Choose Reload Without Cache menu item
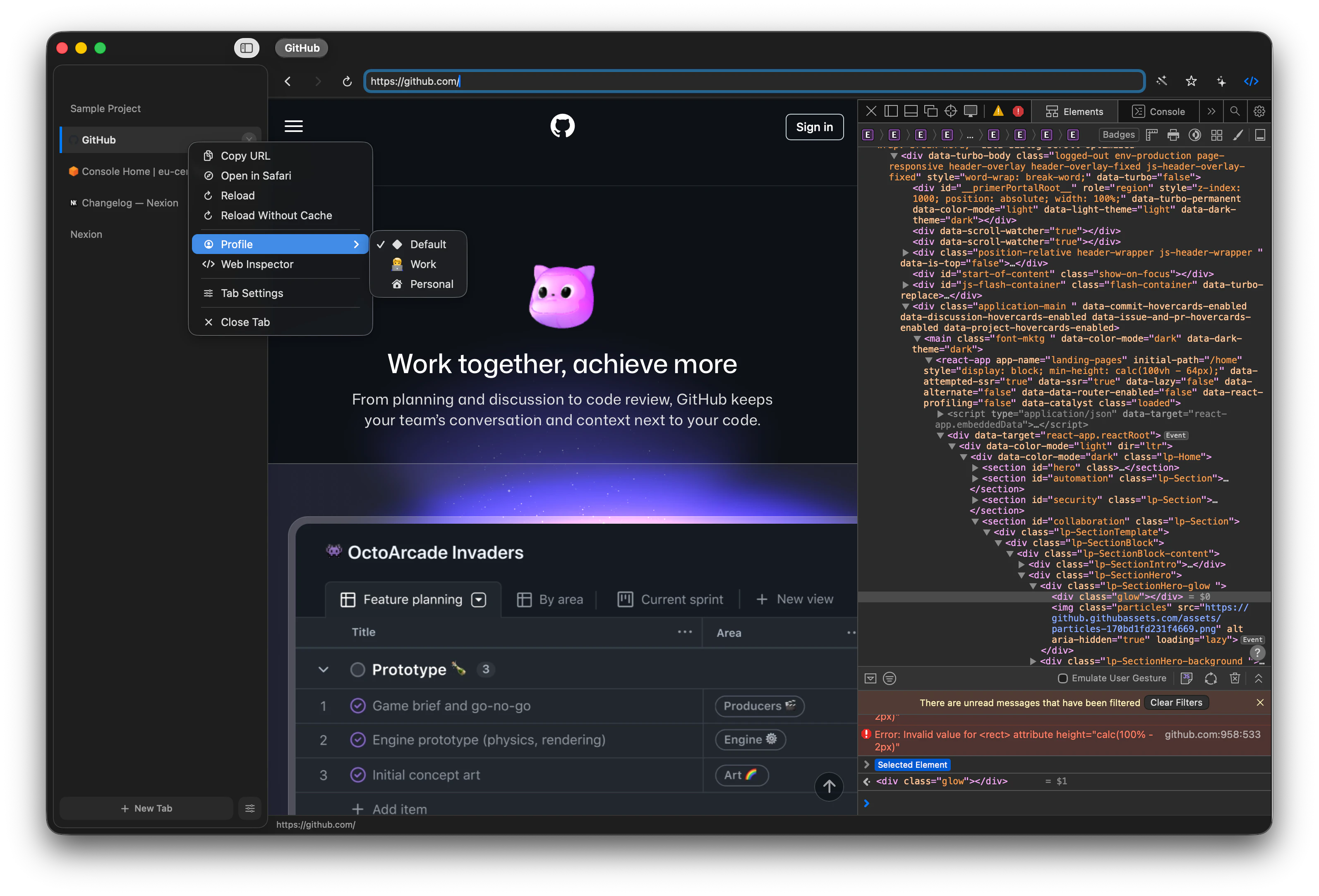 [x=281, y=215]
